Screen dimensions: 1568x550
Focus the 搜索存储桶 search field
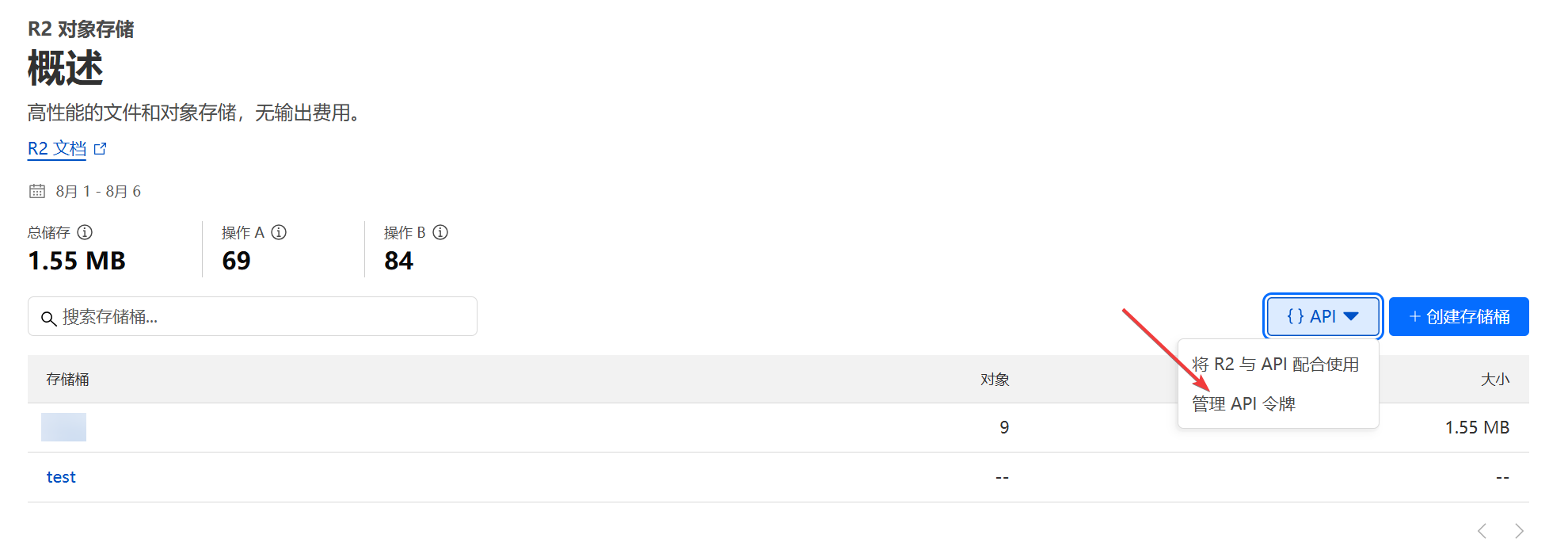[261, 317]
